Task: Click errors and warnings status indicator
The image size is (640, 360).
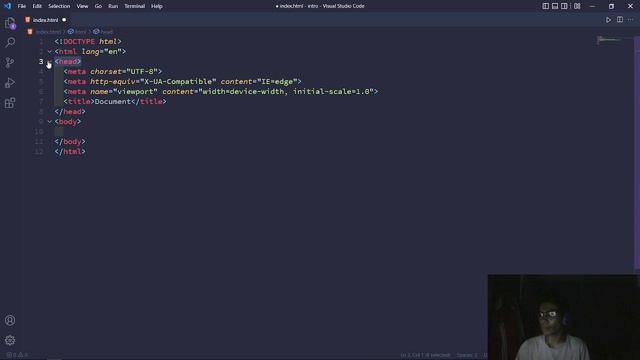Action: click(x=17, y=355)
